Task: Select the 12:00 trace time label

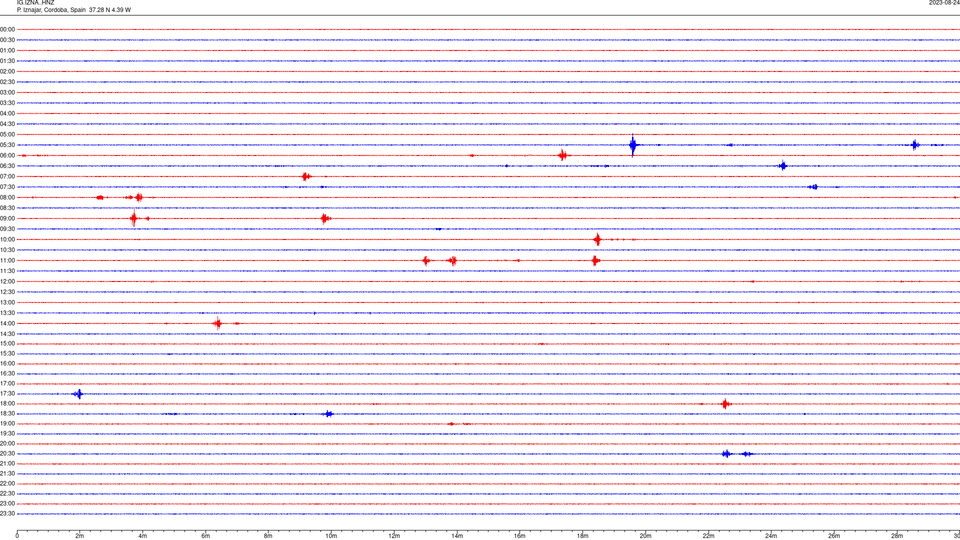Action: (7, 282)
